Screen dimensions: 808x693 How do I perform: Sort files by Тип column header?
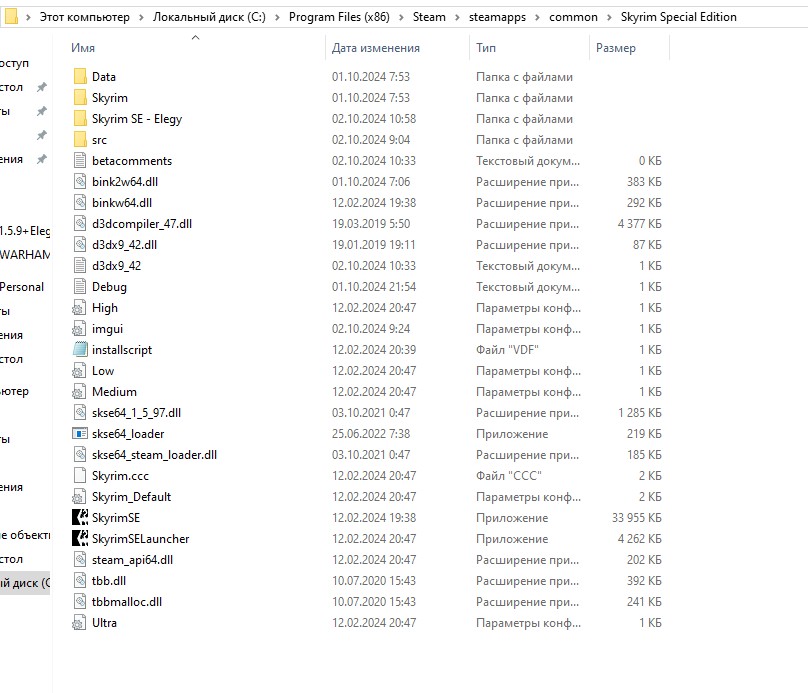click(x=486, y=48)
